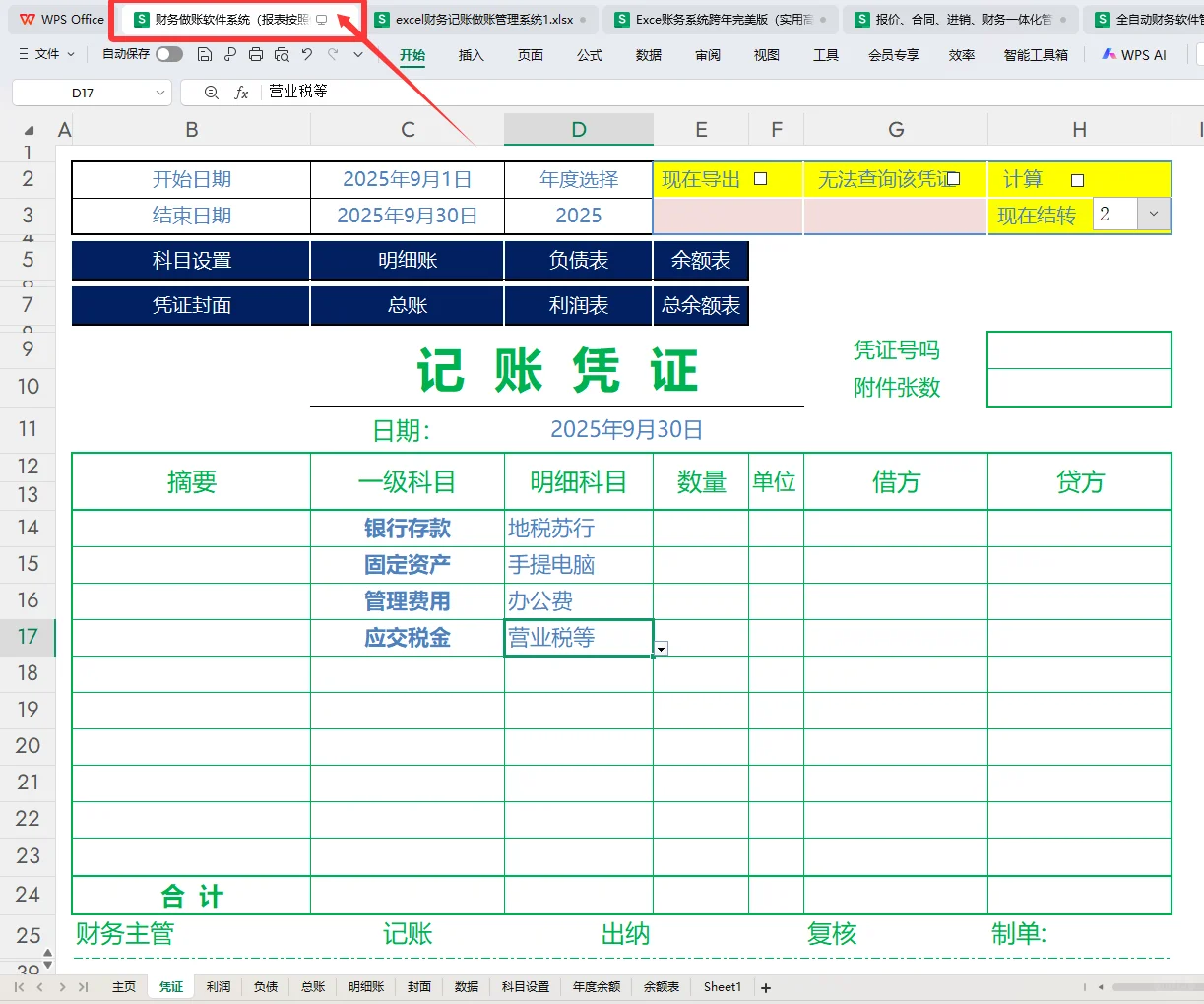Click the magnifier search icon beside the formula bar
Image resolution: width=1204 pixels, height=1004 pixels.
pyautogui.click(x=211, y=92)
